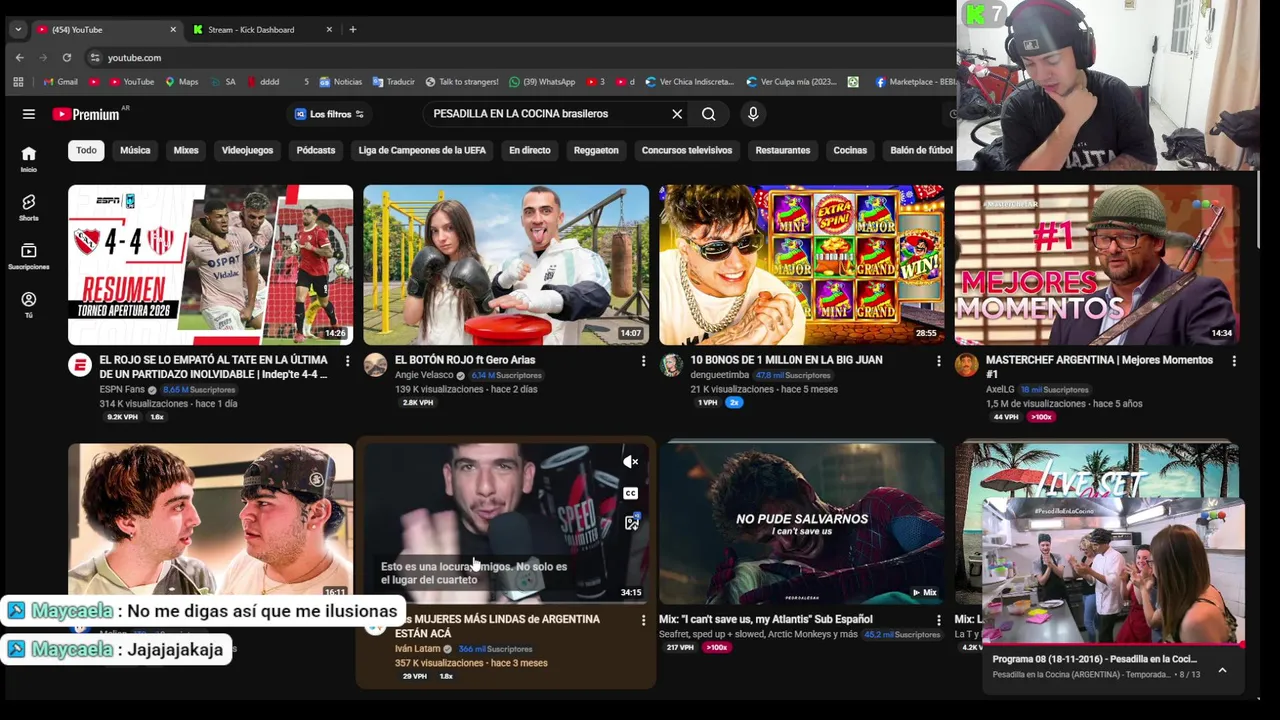The height and width of the screenshot is (720, 1280).
Task: Toggle subtitles CC on video preview
Action: (630, 493)
